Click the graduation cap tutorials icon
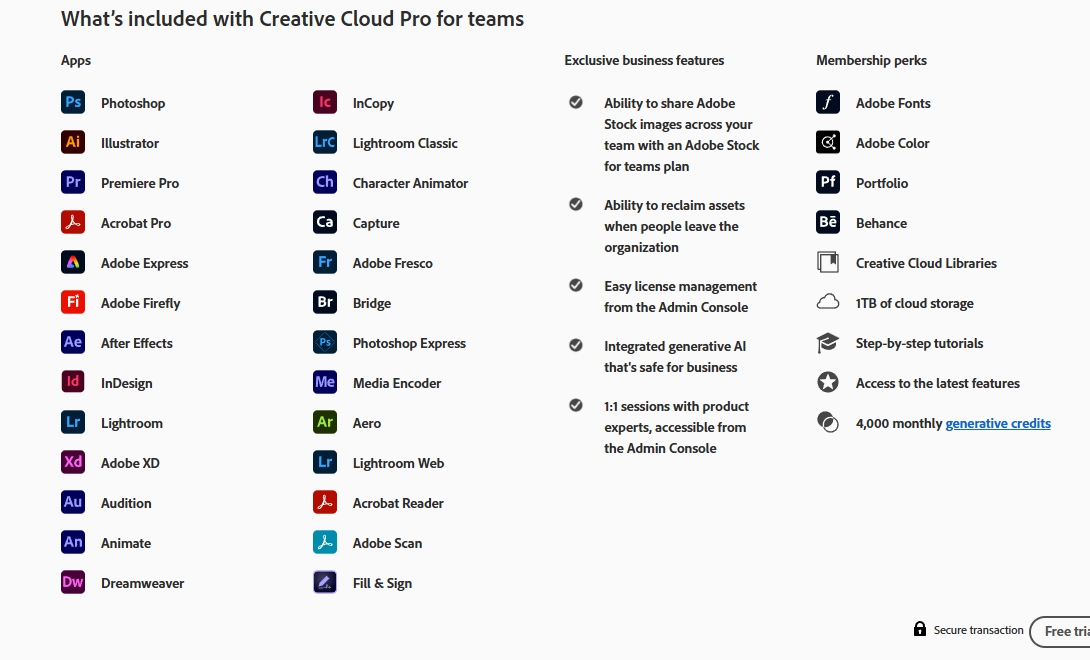 pyautogui.click(x=828, y=342)
